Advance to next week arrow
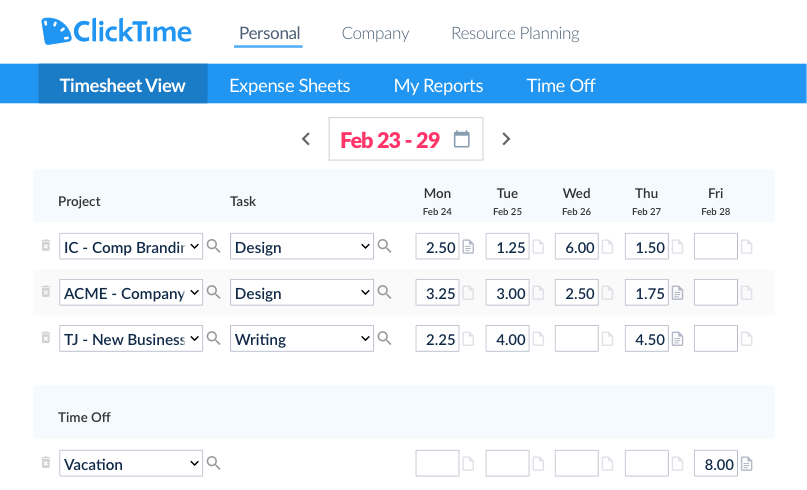807x490 pixels. coord(506,139)
